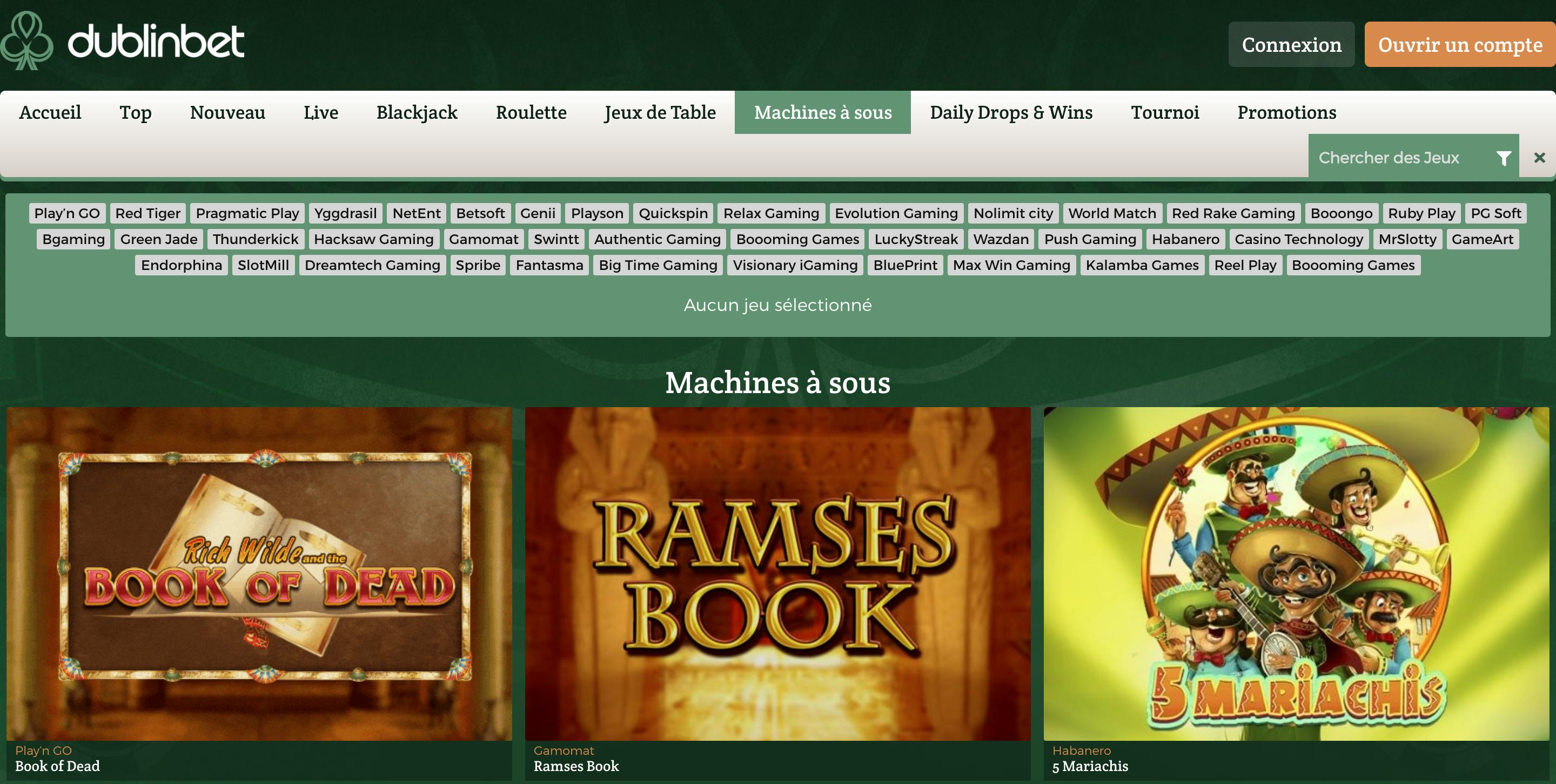Select the Bgaming provider tag
This screenshot has width=1556, height=784.
tap(73, 239)
